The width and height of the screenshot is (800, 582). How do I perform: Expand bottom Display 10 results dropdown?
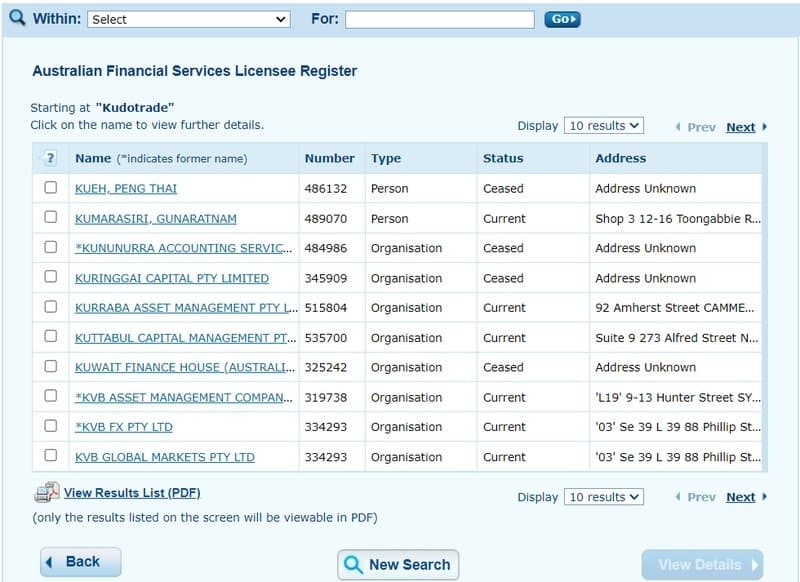pos(604,497)
